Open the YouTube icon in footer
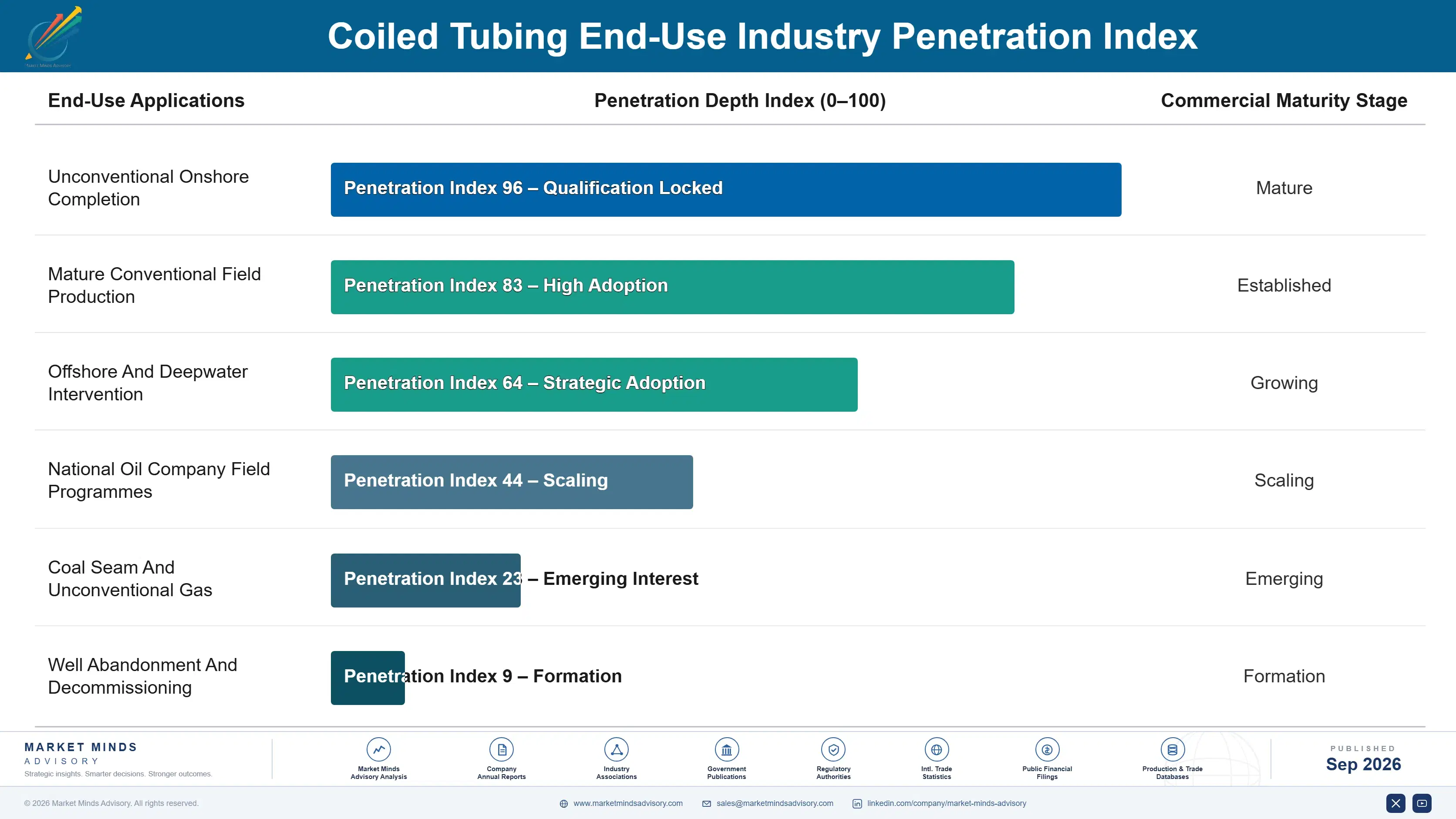The height and width of the screenshot is (819, 1456). [1422, 803]
